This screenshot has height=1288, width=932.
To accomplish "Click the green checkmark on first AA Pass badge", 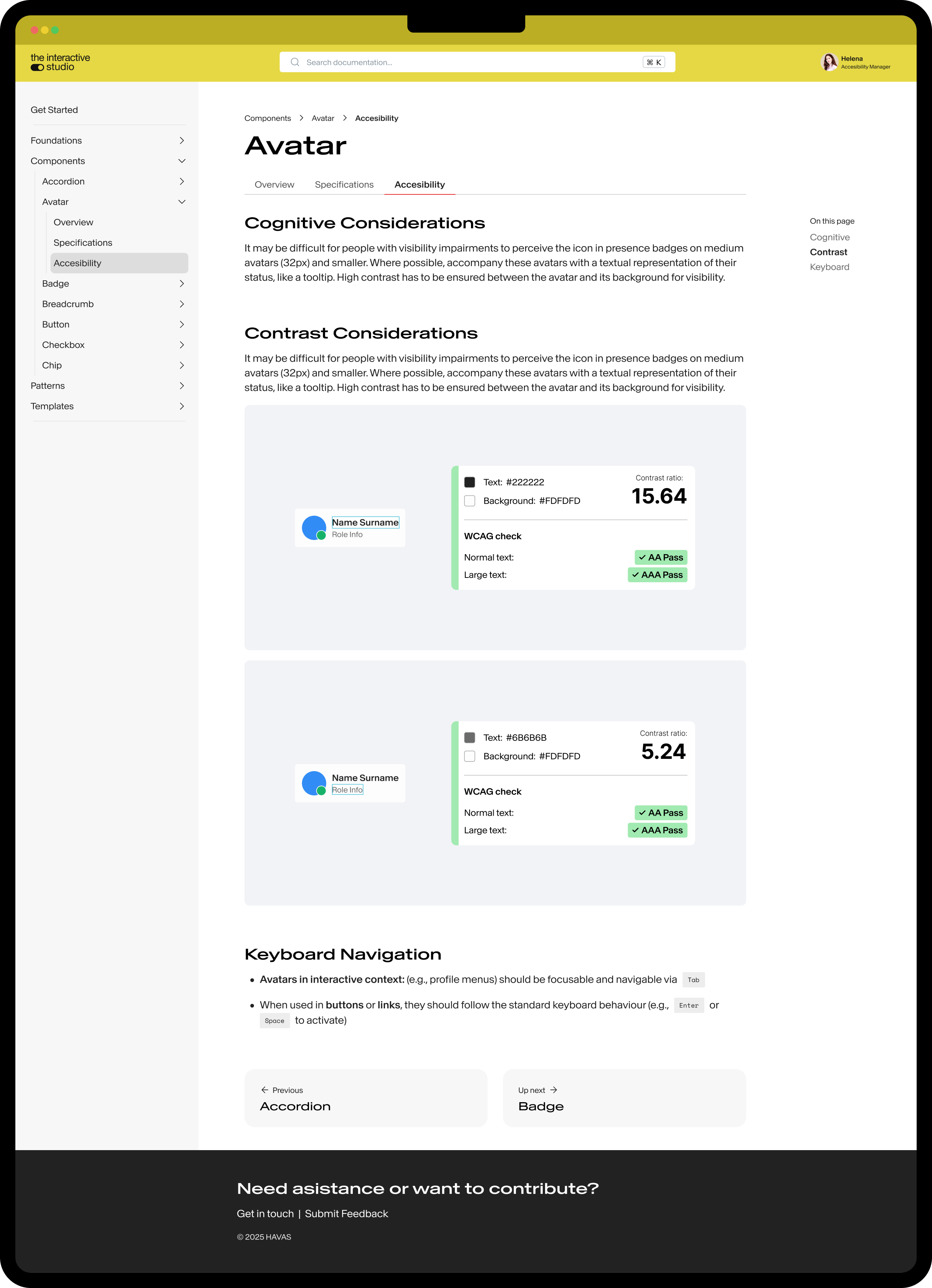I will click(642, 557).
